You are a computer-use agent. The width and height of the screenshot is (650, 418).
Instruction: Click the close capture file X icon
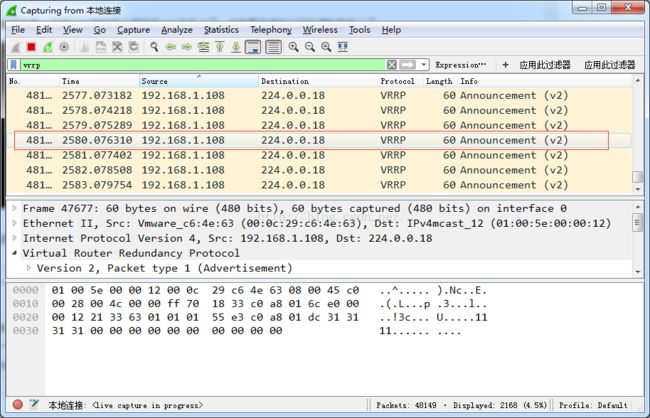click(117, 47)
